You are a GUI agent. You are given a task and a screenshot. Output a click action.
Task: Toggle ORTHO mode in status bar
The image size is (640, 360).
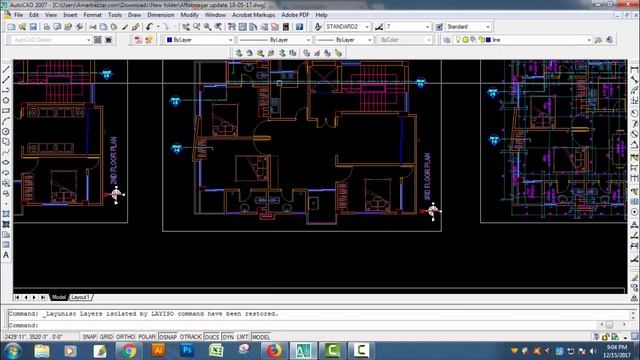point(125,337)
